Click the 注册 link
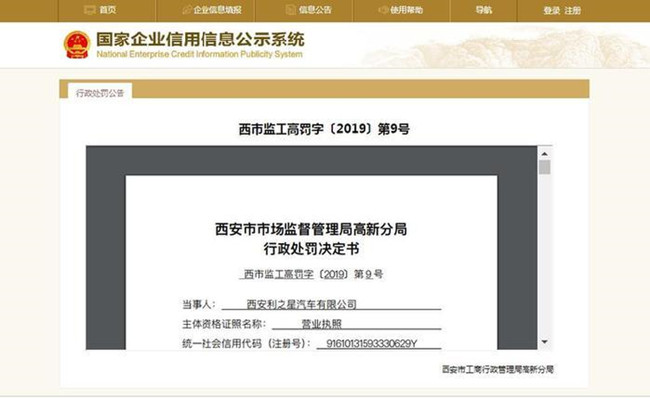The width and height of the screenshot is (650, 398). coord(572,10)
